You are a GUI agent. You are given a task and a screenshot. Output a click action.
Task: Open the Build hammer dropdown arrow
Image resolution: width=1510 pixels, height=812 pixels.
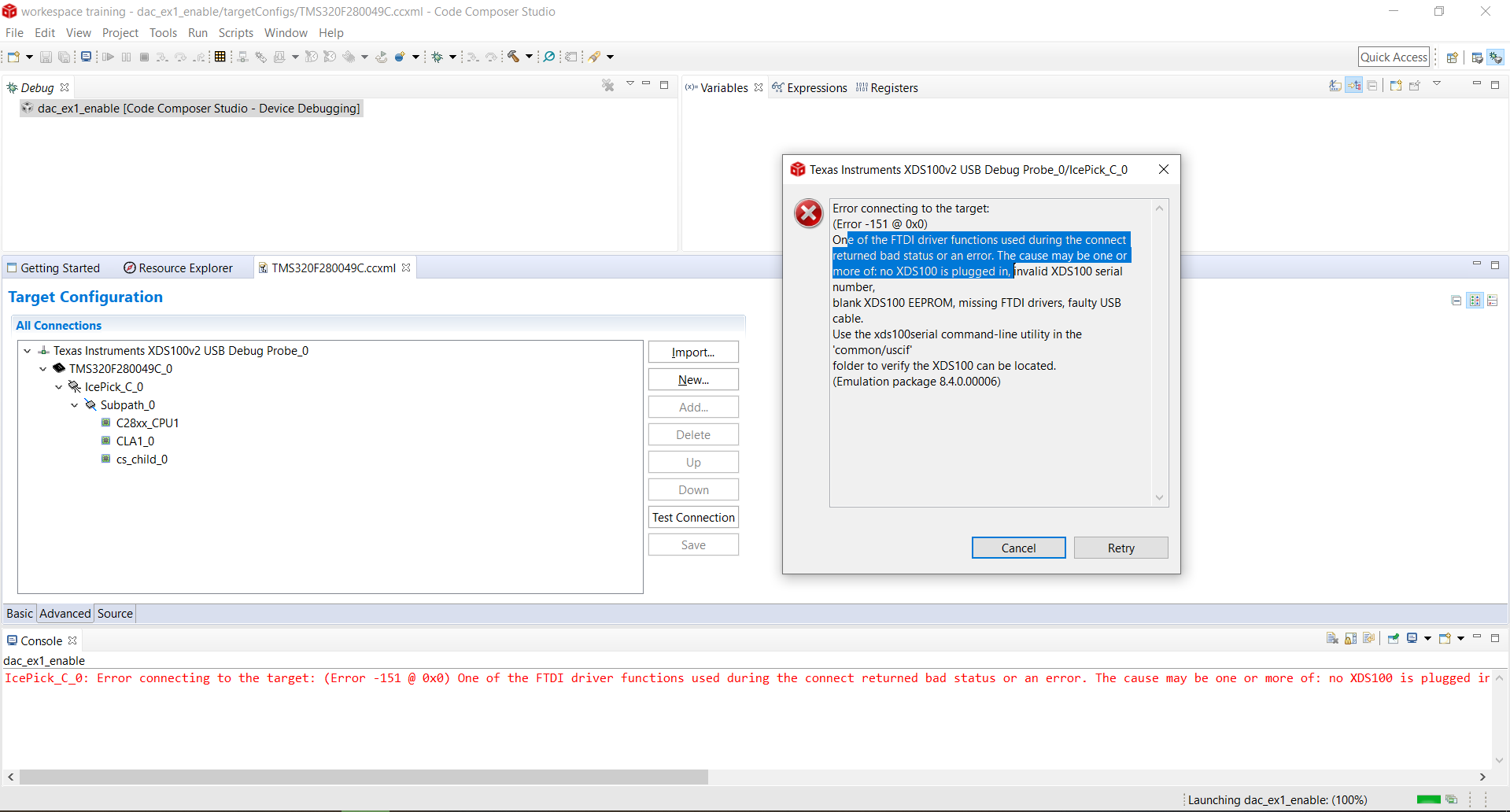pos(529,57)
